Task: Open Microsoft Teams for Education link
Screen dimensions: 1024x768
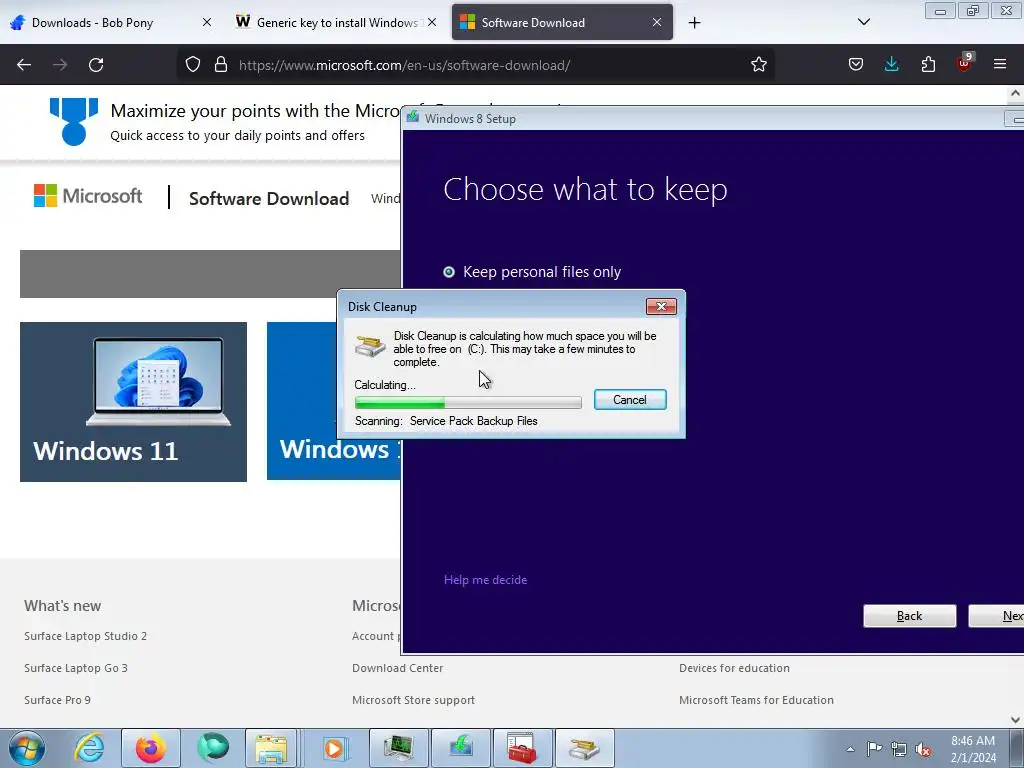Action: [x=756, y=700]
